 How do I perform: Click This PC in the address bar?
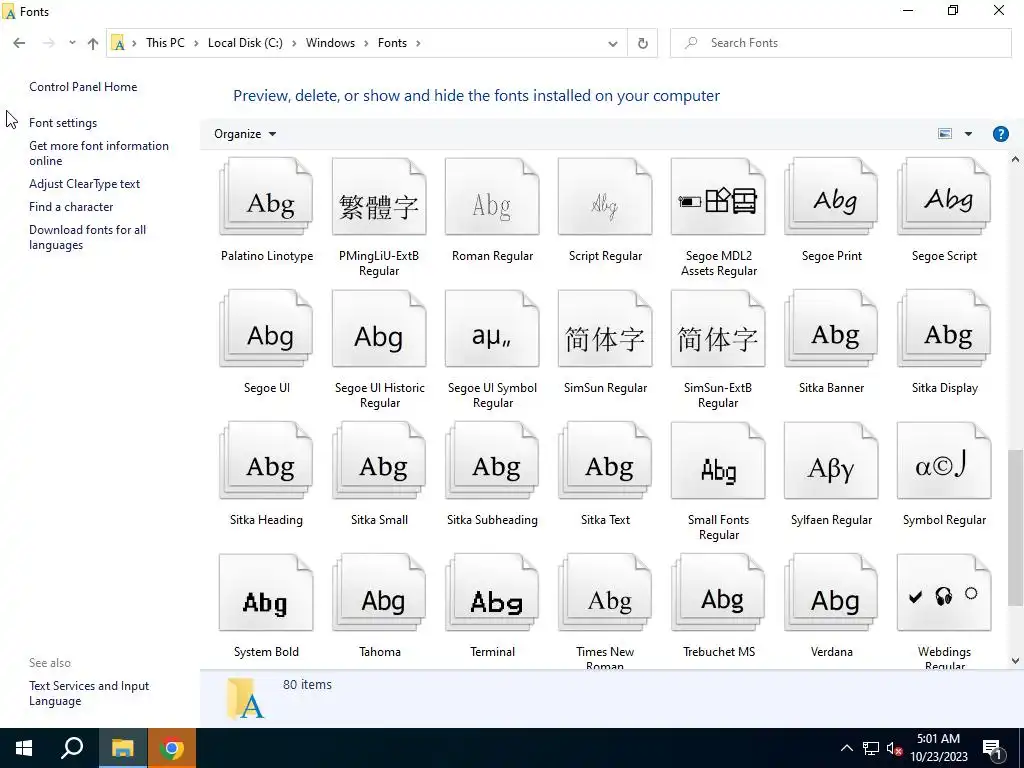(165, 43)
